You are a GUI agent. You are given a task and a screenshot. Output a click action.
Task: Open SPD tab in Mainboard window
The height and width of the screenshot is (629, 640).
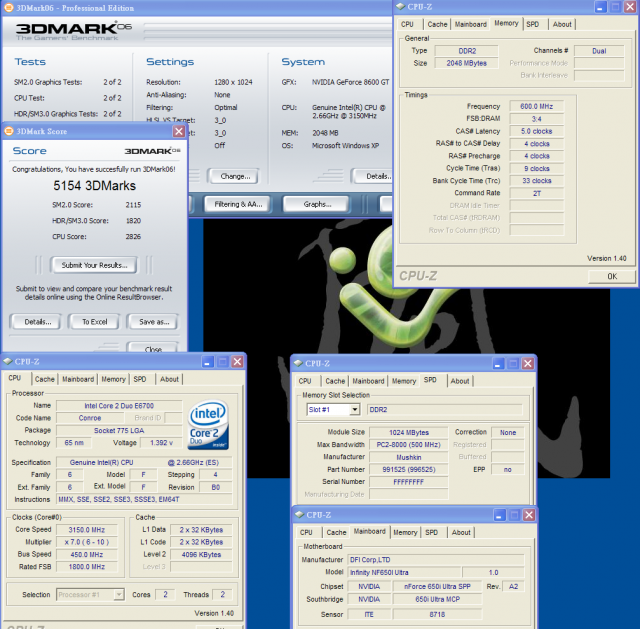coord(431,532)
